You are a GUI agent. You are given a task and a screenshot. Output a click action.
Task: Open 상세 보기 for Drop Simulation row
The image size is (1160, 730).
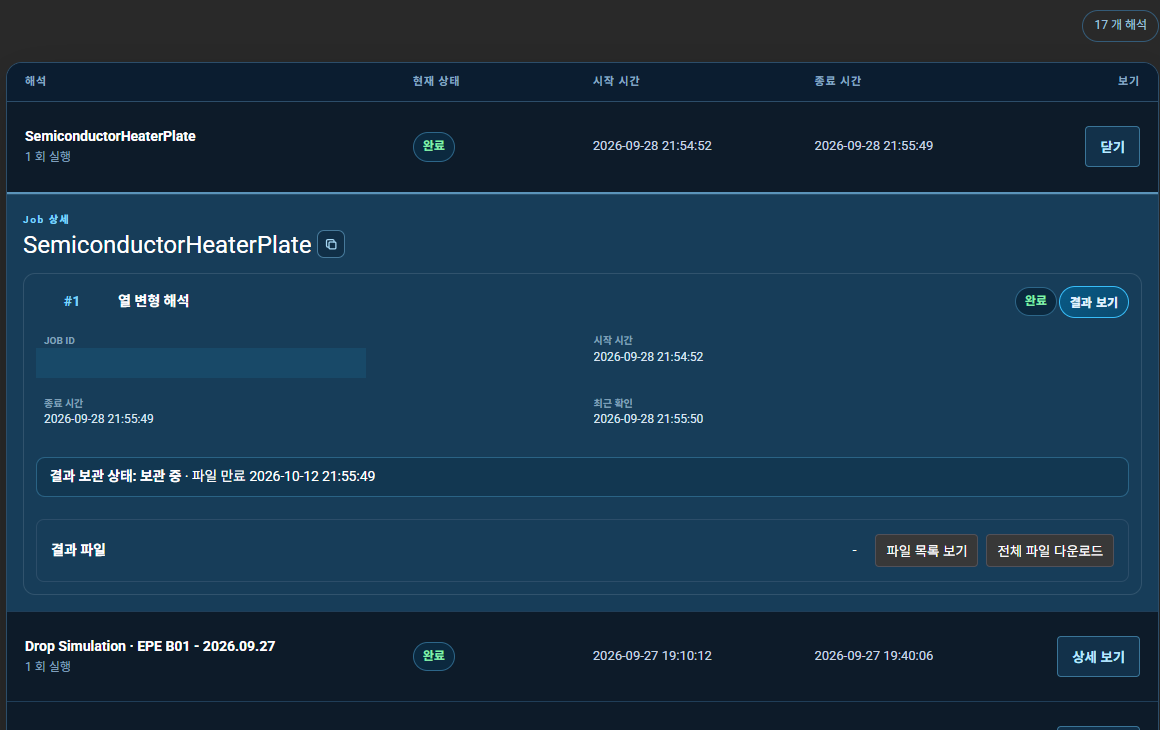(1098, 657)
